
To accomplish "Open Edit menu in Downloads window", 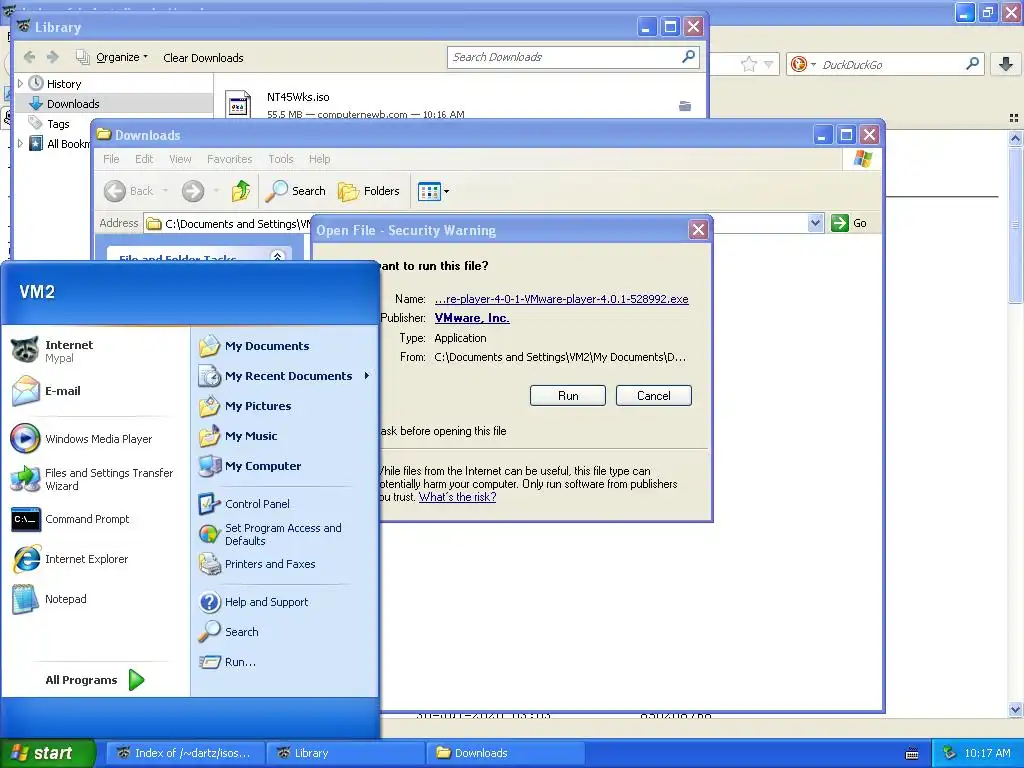I will pyautogui.click(x=144, y=159).
